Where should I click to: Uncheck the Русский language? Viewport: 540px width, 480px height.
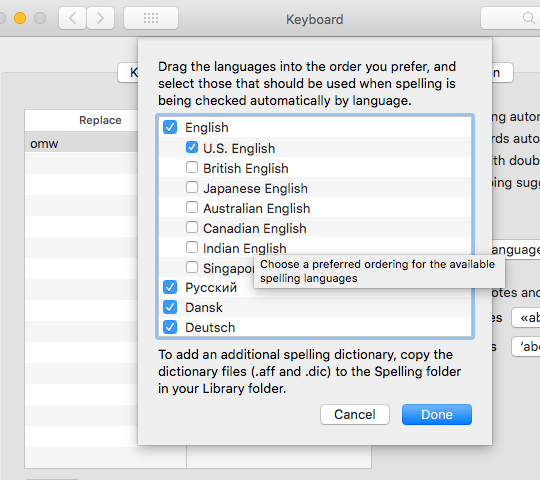click(x=170, y=287)
